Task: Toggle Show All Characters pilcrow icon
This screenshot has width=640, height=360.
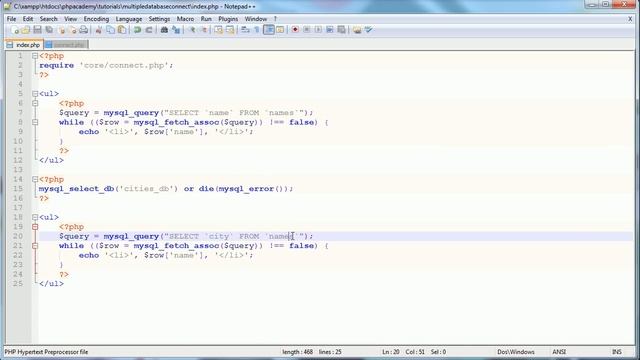Action: 257,30
